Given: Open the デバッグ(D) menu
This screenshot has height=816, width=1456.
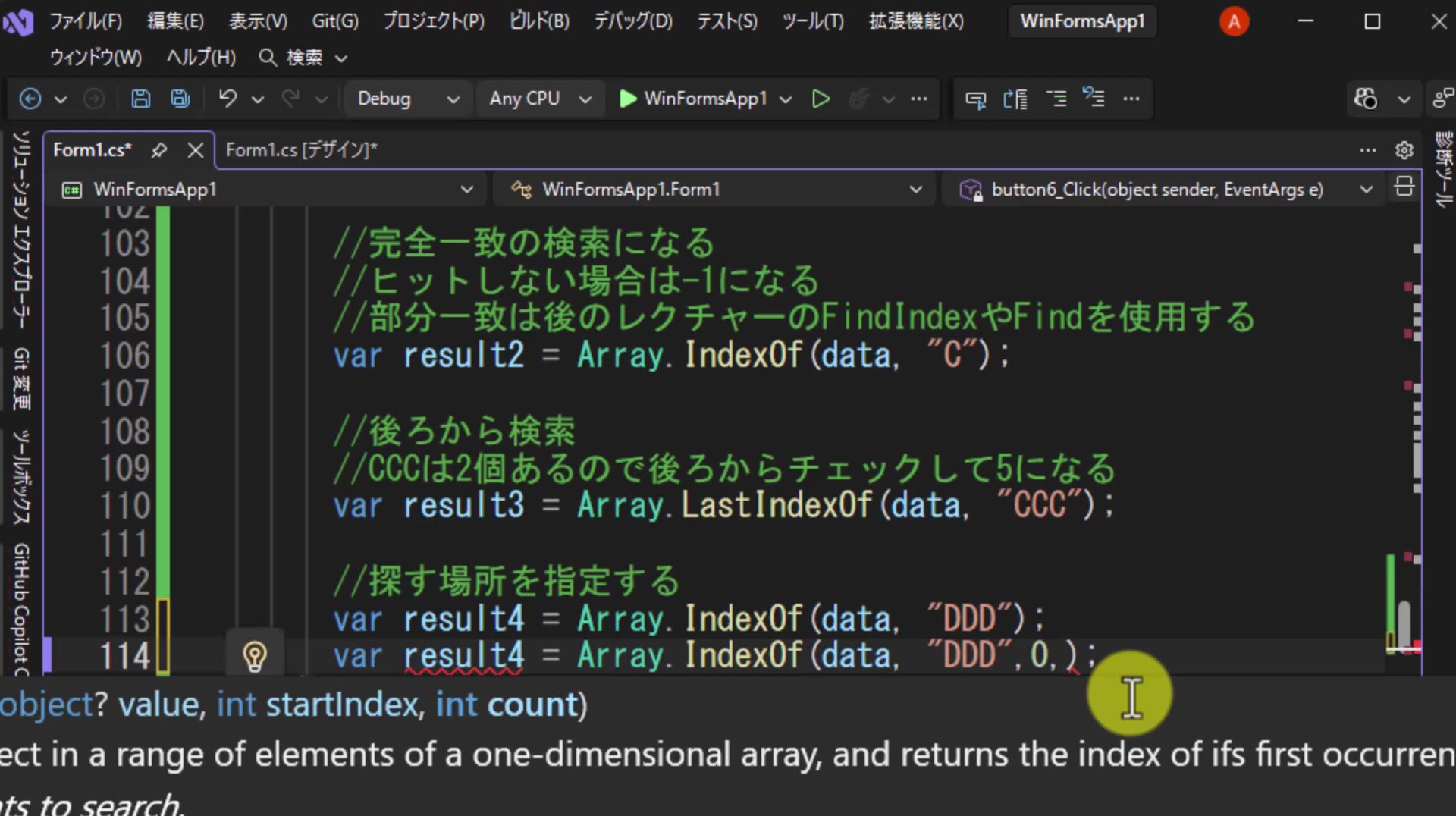Looking at the screenshot, I should (633, 21).
